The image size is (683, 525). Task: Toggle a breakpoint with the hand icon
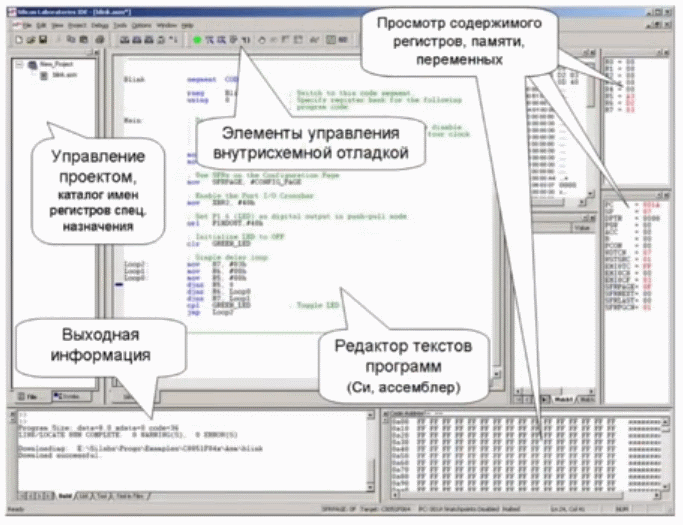coord(261,40)
